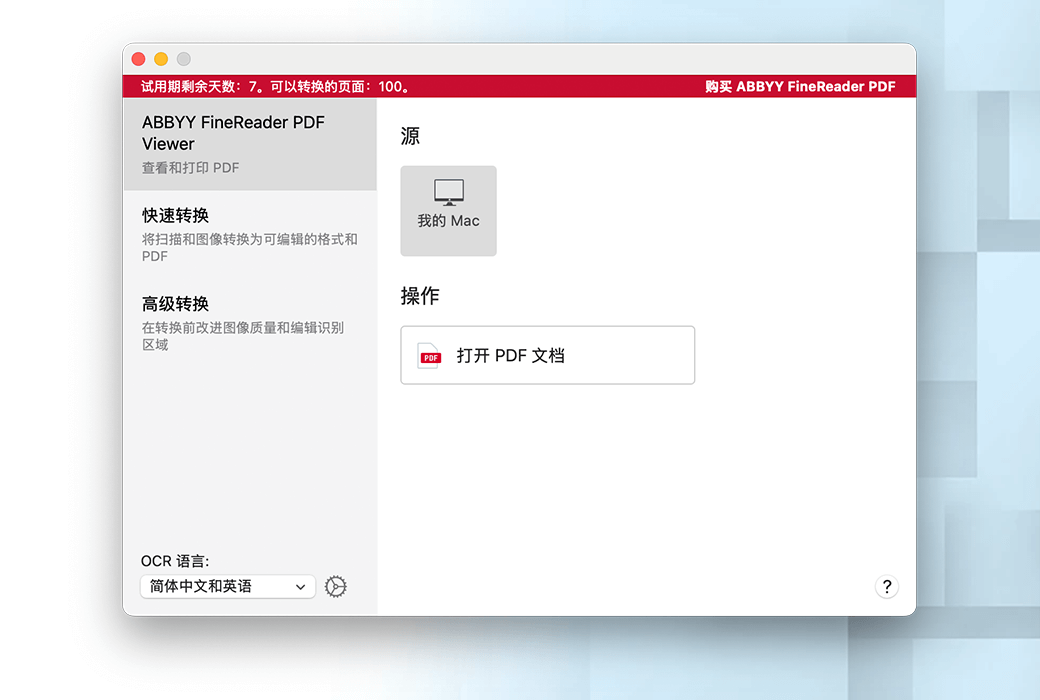Click the 高级转换 description about image quality
This screenshot has height=700, width=1040.
pos(242,336)
